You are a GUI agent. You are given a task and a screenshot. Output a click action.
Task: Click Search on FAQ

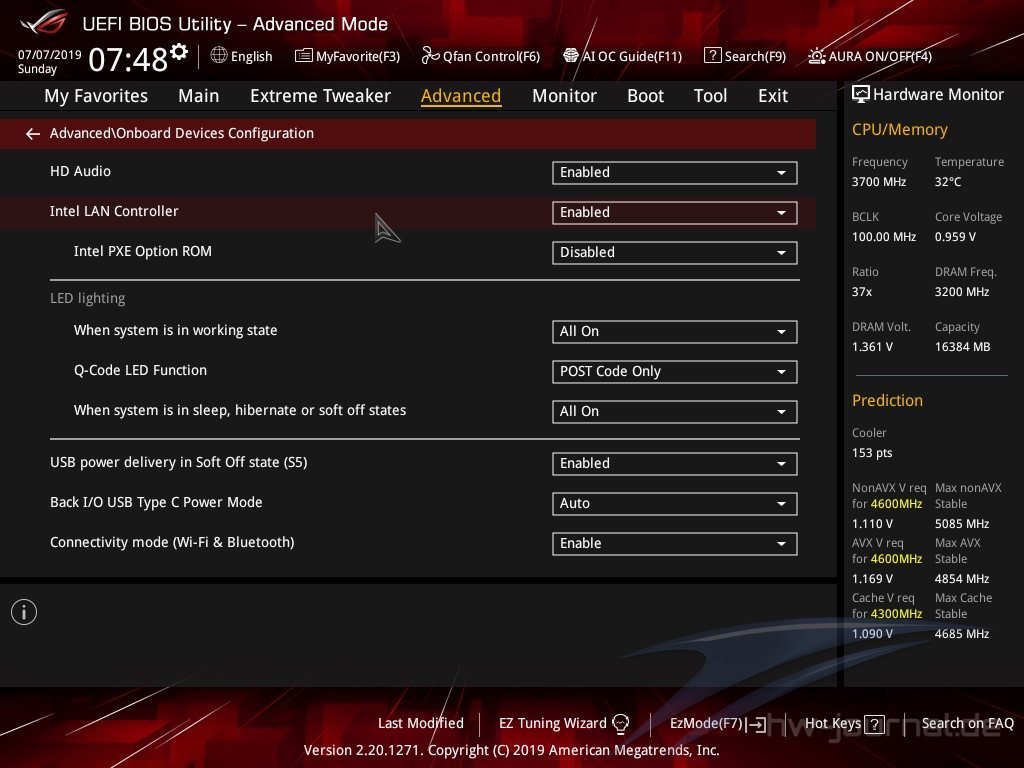coord(967,724)
